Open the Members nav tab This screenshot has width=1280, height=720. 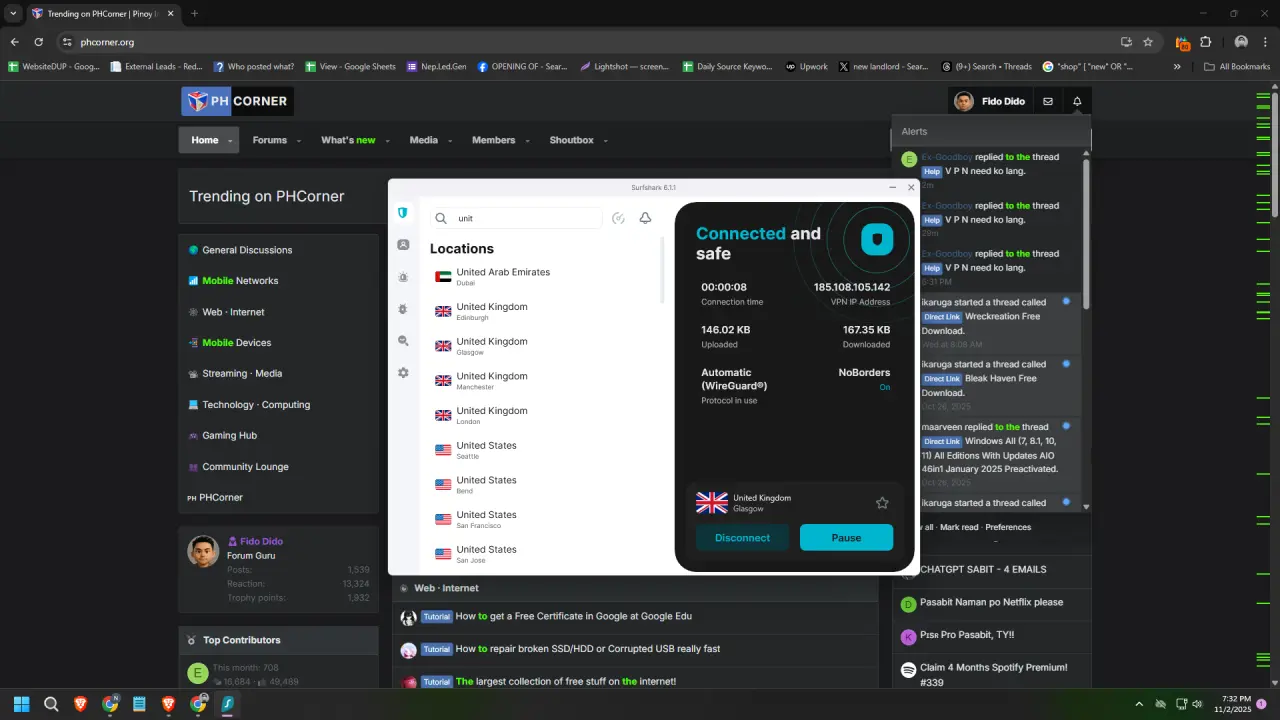[x=493, y=141]
